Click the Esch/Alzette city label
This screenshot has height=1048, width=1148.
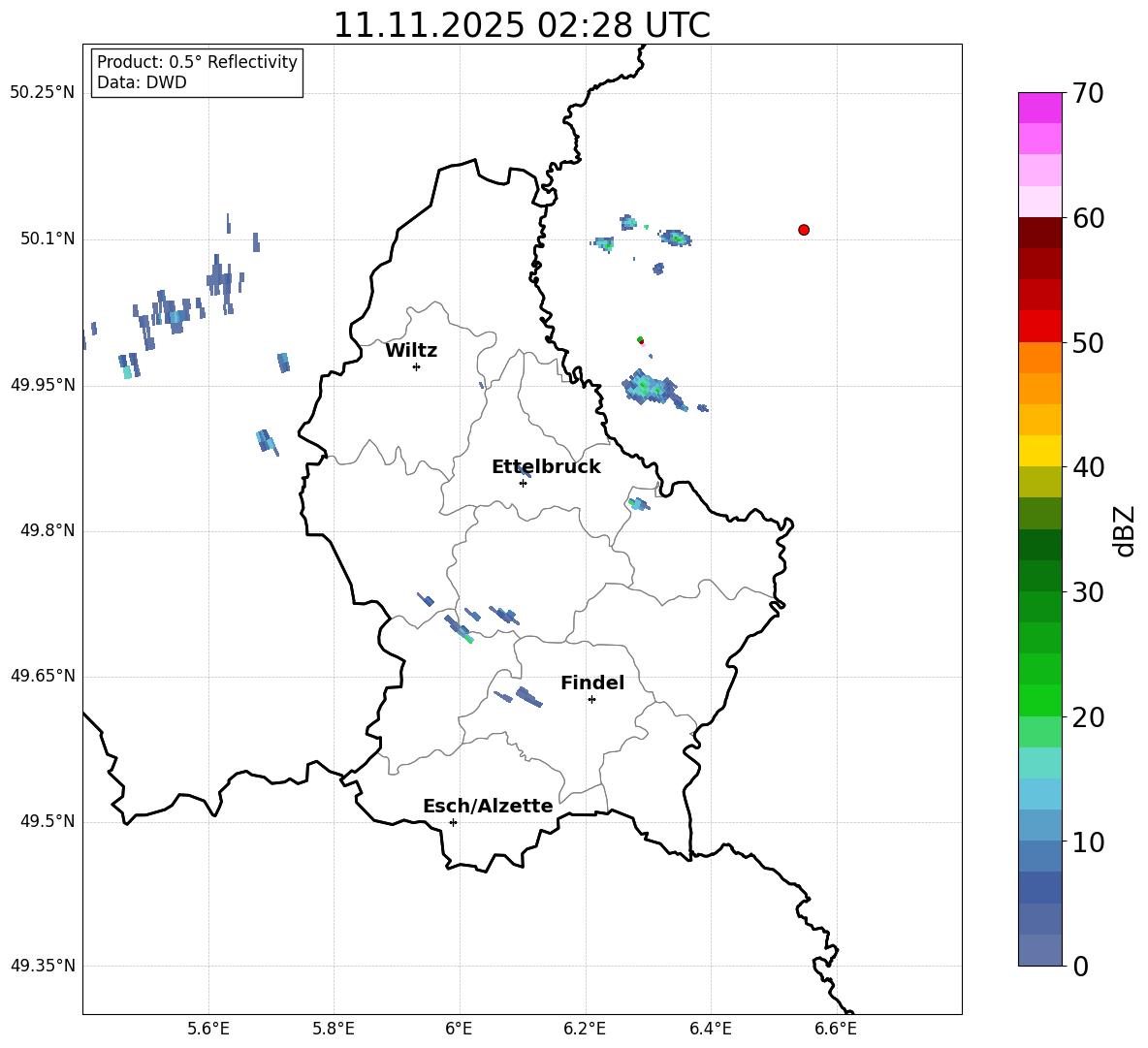point(488,806)
